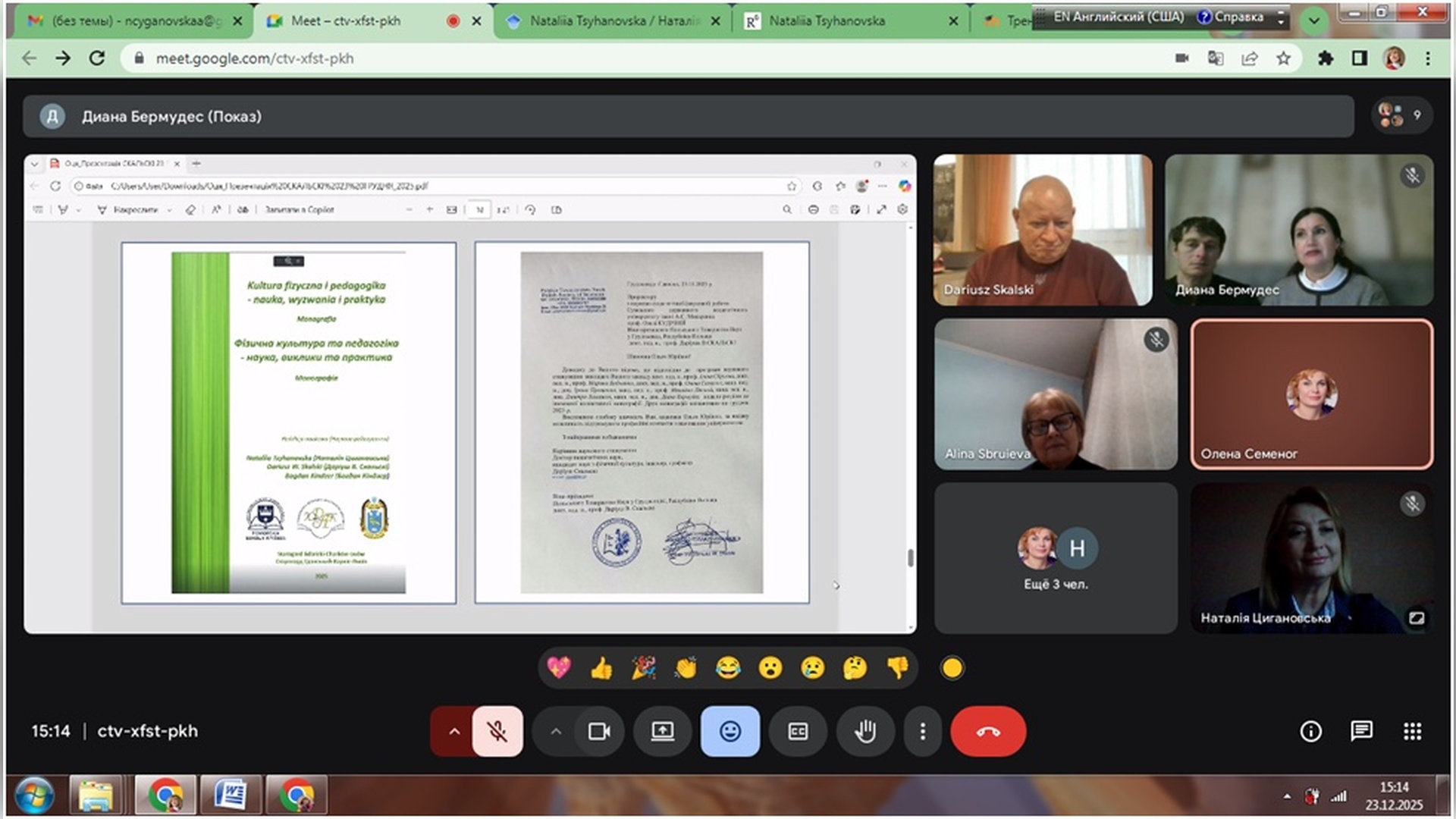Click the red leave call button
Image resolution: width=1456 pixels, height=819 pixels.
[987, 731]
